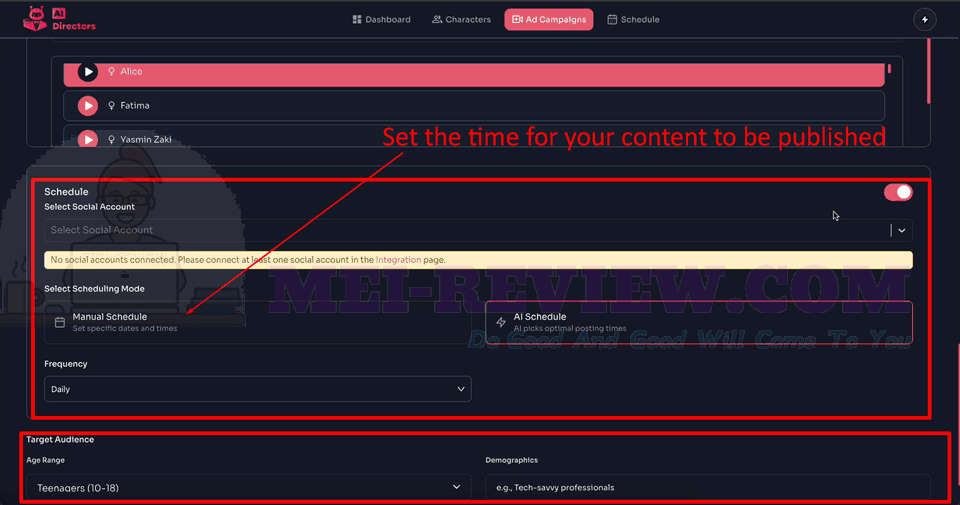Play Yasmin Zaki voice preview
Screen dimensions: 960x505
[x=88, y=139]
